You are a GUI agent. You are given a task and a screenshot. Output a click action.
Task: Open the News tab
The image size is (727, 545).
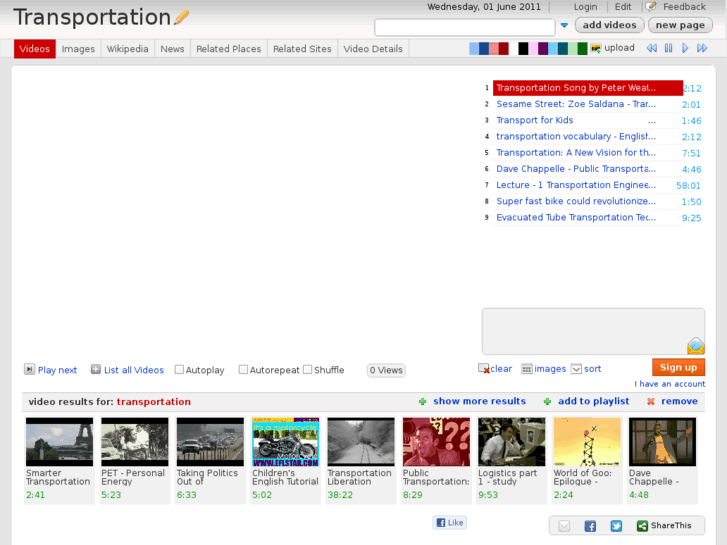point(172,49)
